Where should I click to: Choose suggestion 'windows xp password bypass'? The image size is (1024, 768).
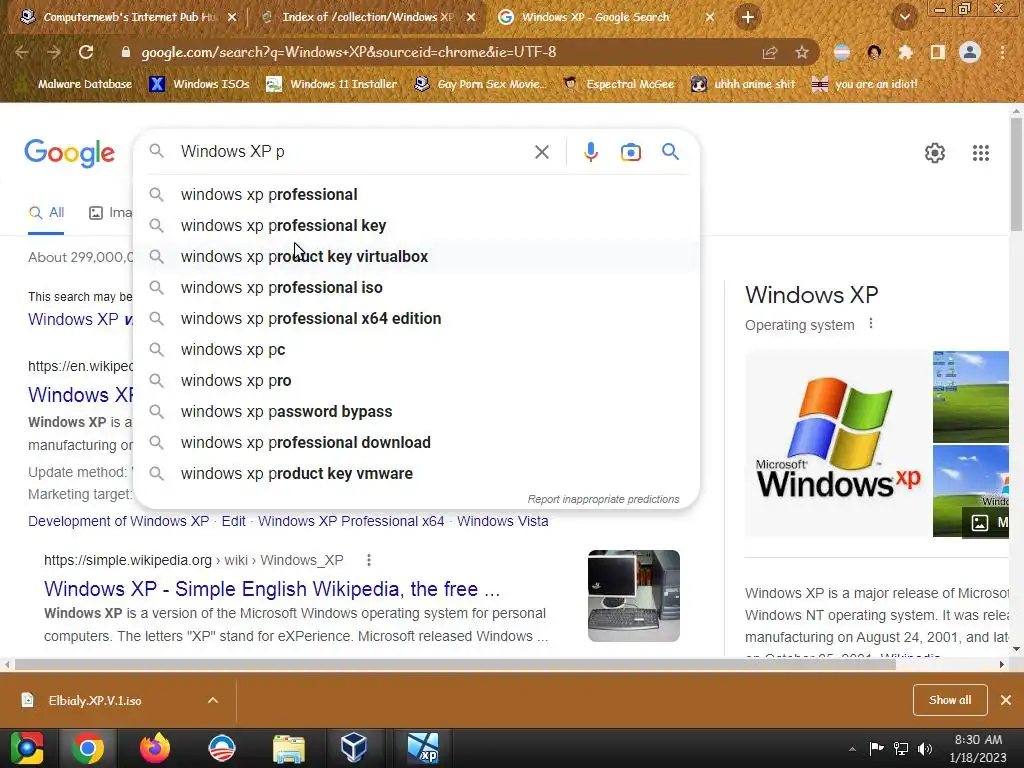(416, 411)
